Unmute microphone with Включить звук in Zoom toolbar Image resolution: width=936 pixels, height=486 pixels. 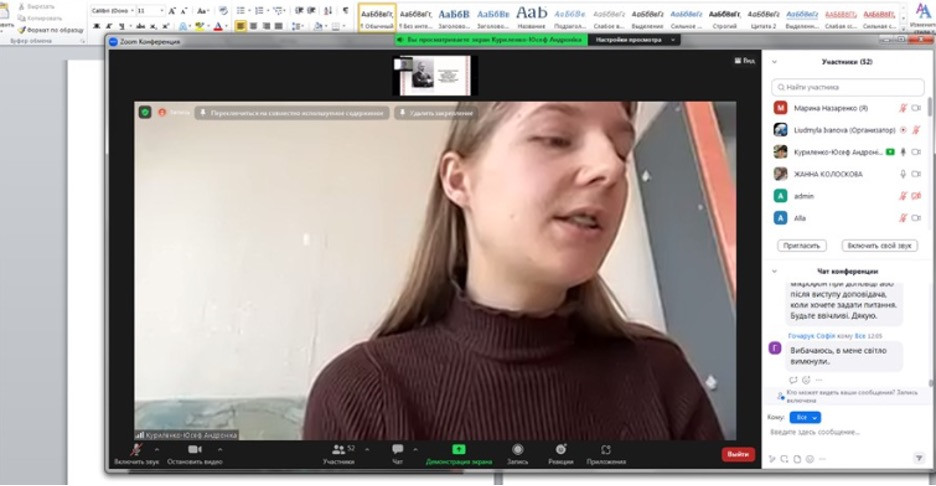(x=137, y=454)
